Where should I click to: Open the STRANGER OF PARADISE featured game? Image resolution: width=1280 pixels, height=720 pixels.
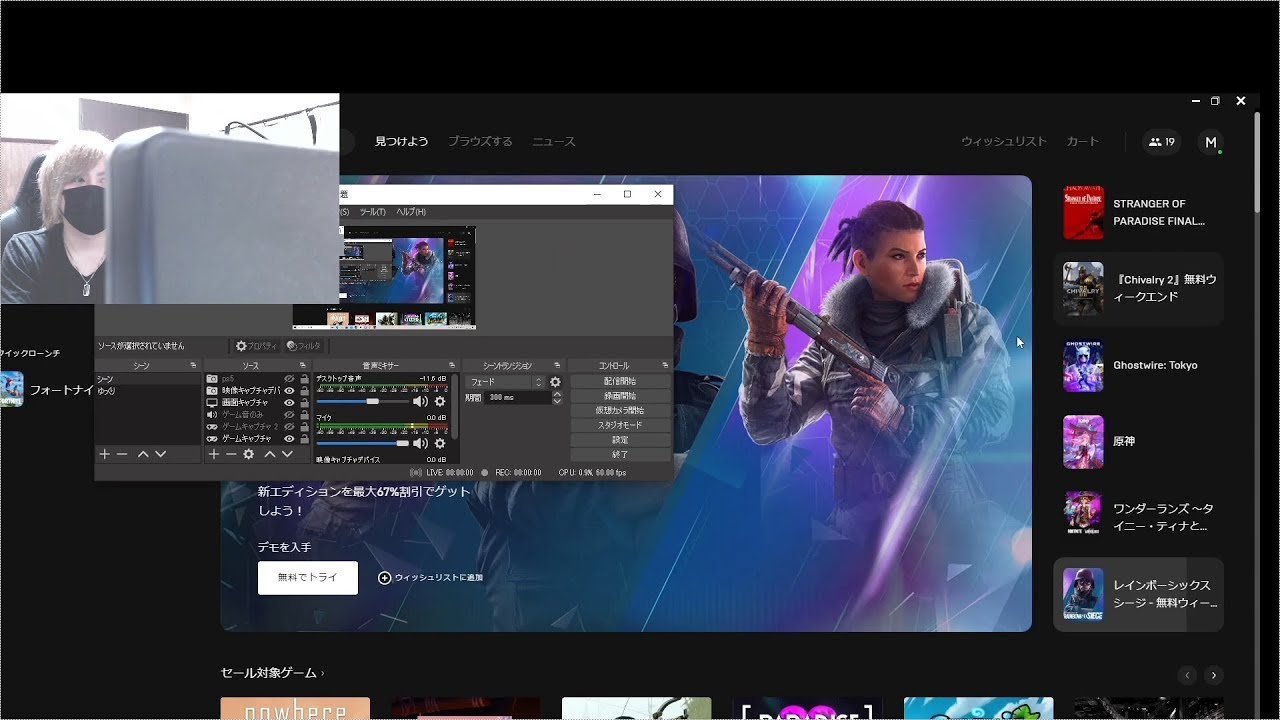pyautogui.click(x=1138, y=213)
